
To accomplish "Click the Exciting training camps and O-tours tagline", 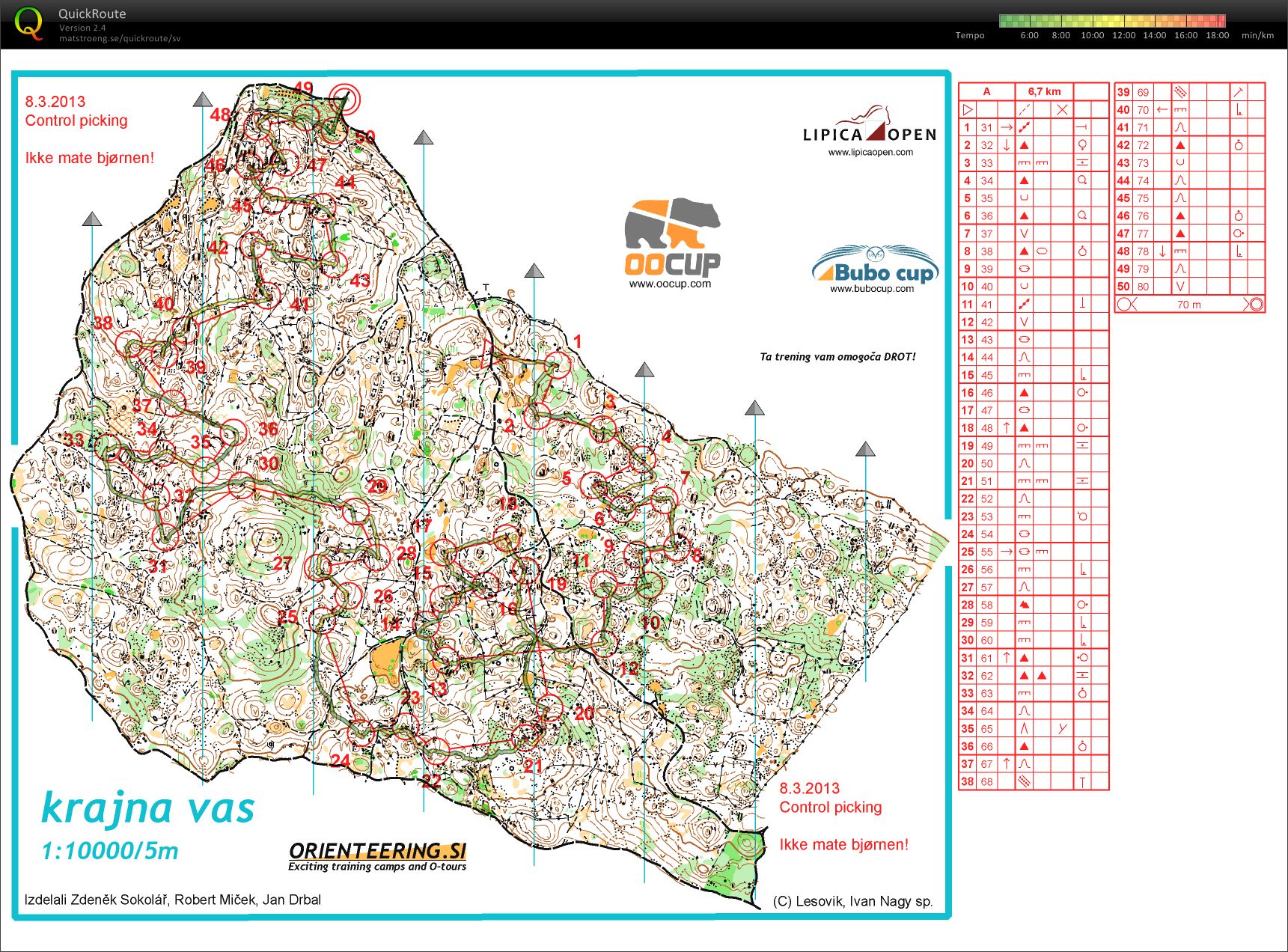I will [377, 867].
